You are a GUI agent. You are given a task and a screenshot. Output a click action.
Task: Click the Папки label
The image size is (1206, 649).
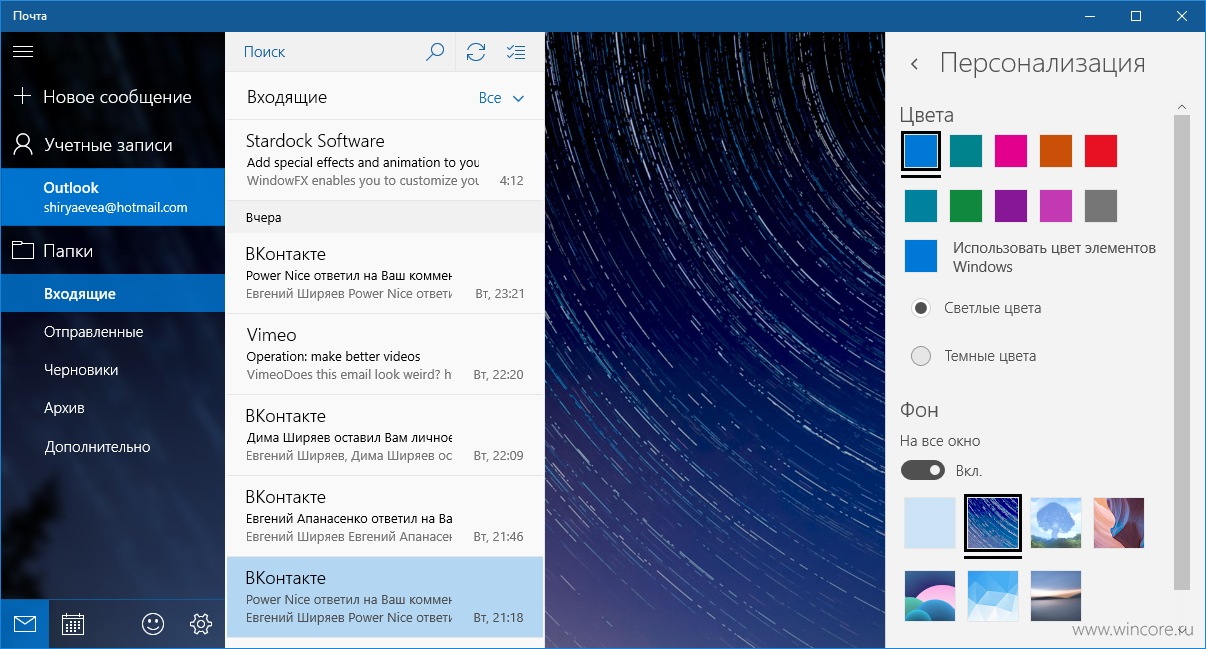click(x=68, y=251)
